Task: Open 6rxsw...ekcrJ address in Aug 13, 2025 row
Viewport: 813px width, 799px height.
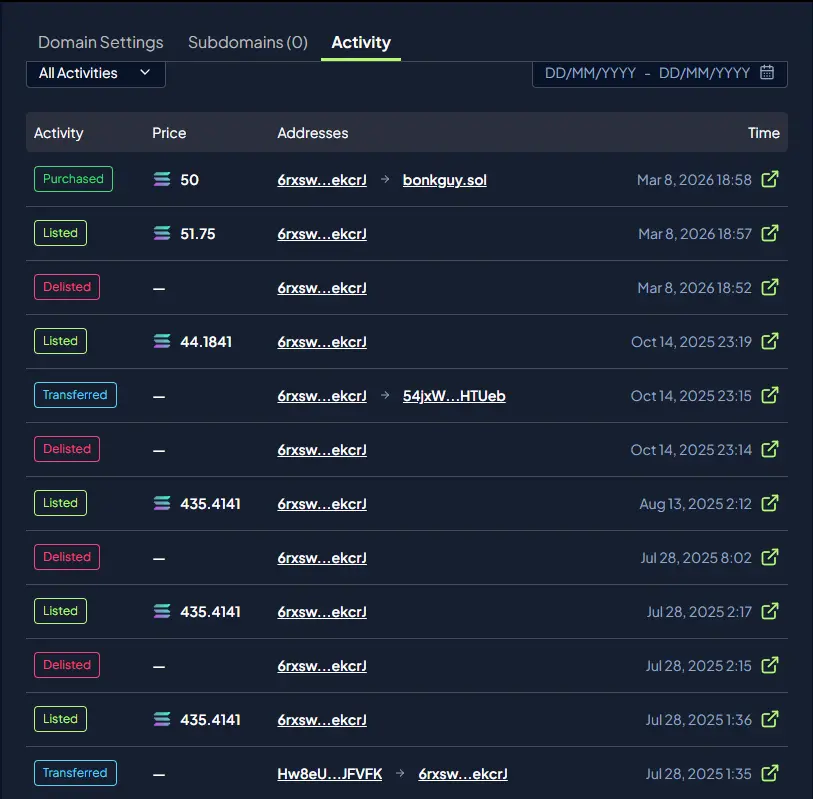Action: (322, 503)
